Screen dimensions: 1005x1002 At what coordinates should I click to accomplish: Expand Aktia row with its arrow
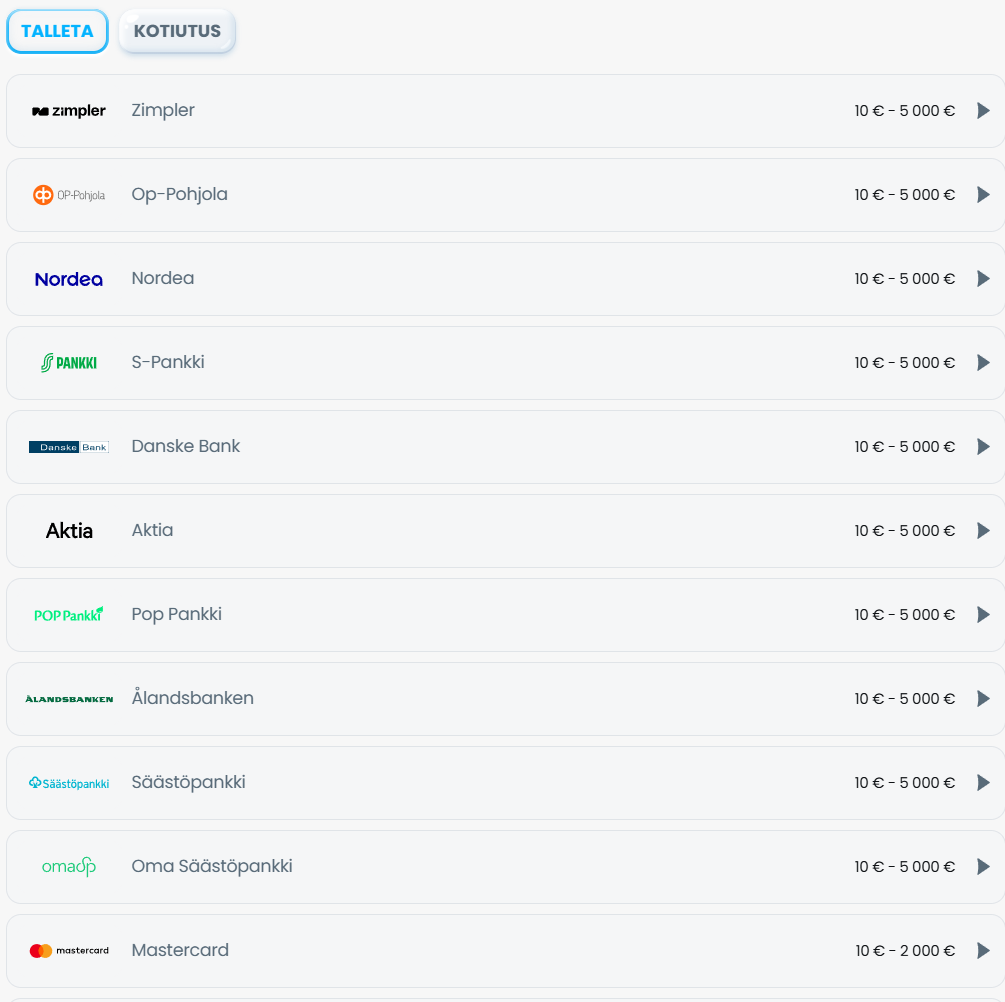click(983, 531)
